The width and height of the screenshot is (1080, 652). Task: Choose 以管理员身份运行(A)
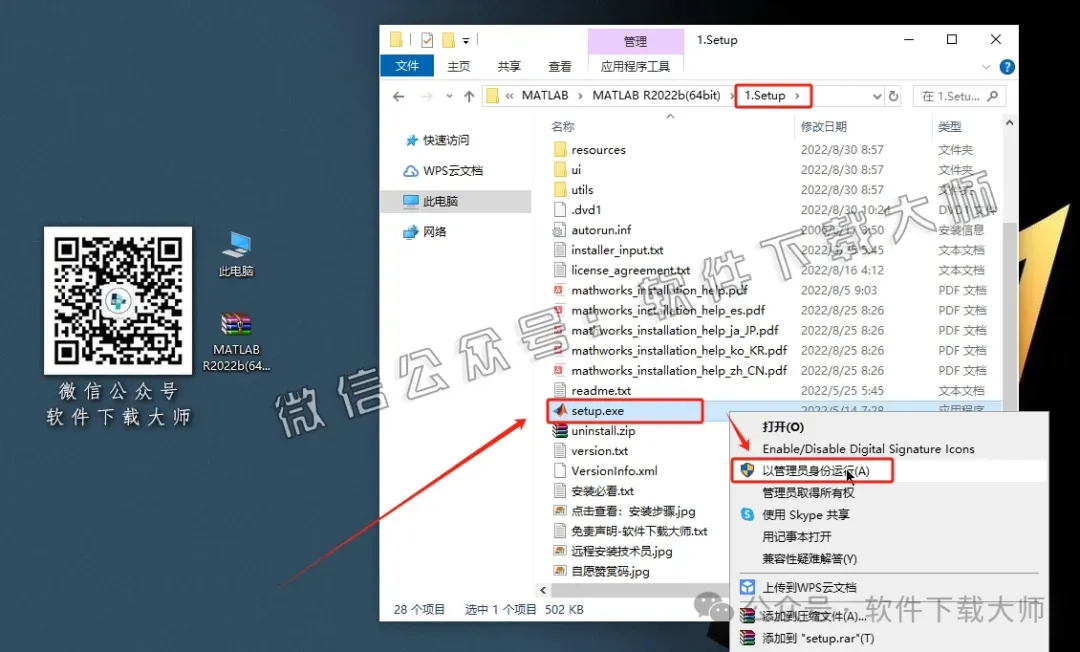[x=816, y=471]
